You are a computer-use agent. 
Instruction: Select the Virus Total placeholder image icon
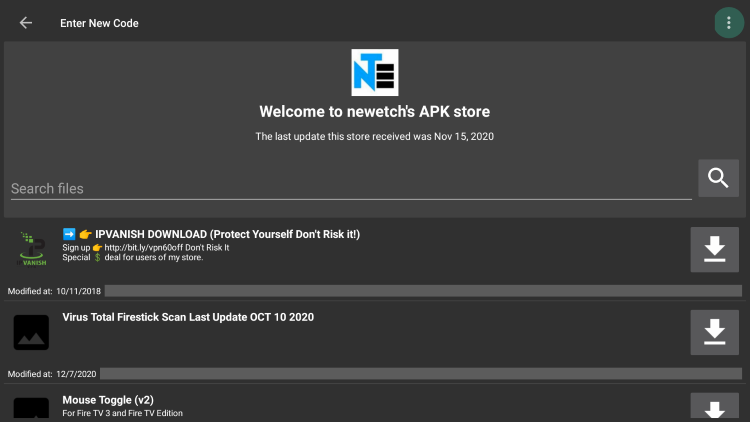(31, 332)
